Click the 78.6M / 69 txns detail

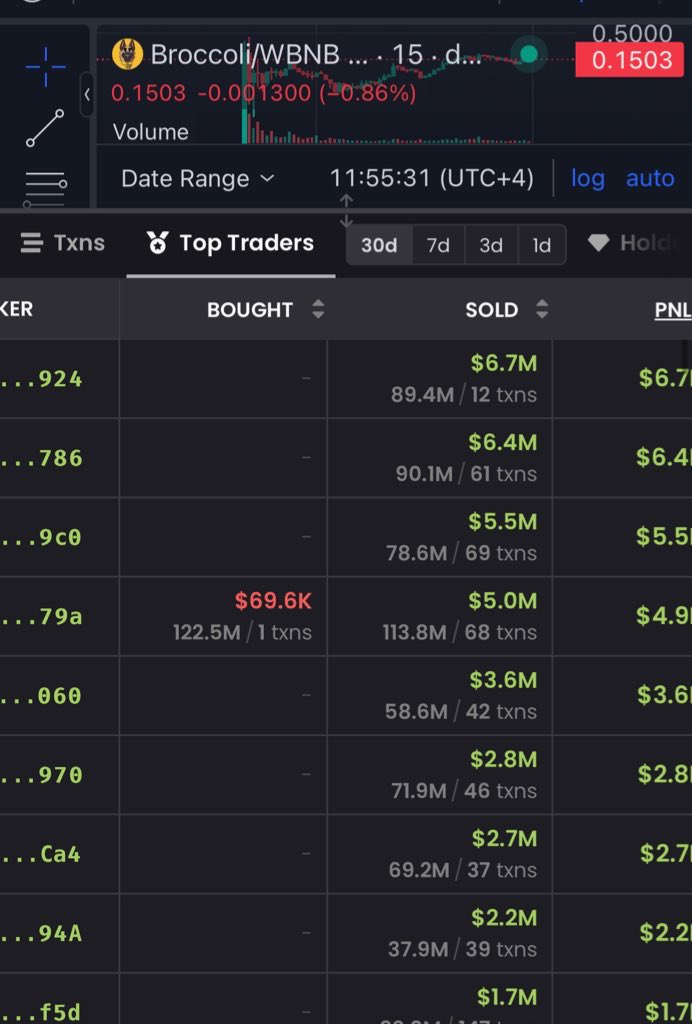[x=462, y=553]
